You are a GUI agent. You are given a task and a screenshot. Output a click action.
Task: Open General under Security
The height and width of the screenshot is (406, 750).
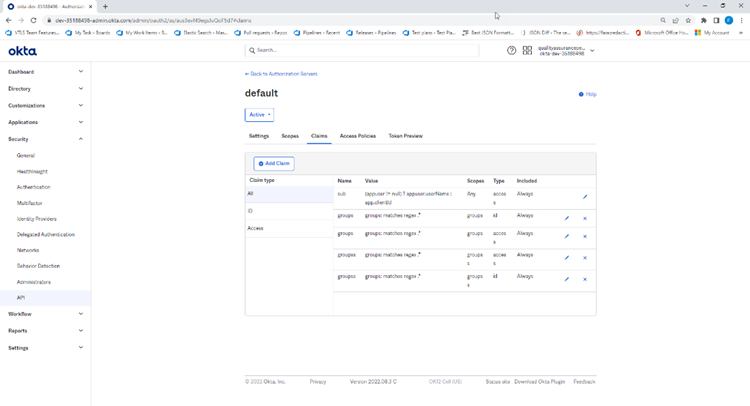click(26, 155)
